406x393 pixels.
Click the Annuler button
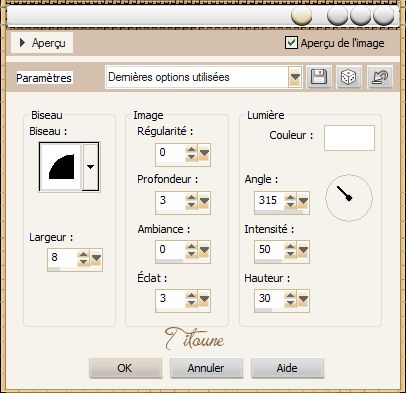tap(206, 368)
